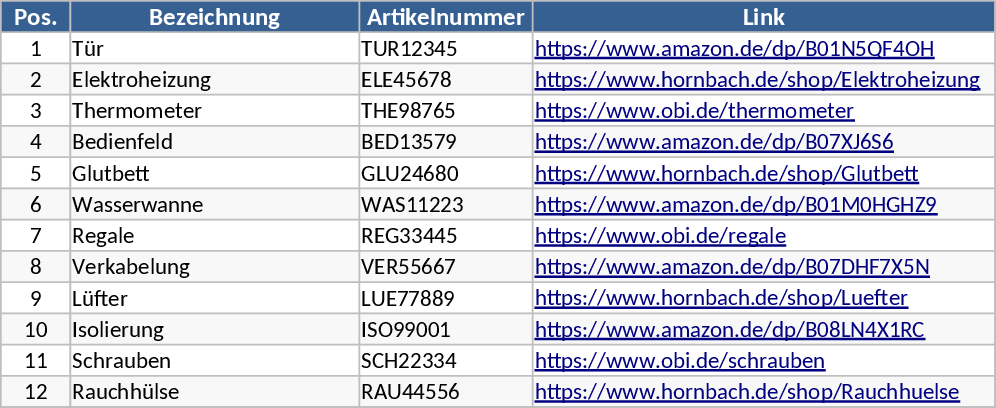Open the Hornbach Elektroheizung link
The image size is (996, 408).
pos(757,80)
